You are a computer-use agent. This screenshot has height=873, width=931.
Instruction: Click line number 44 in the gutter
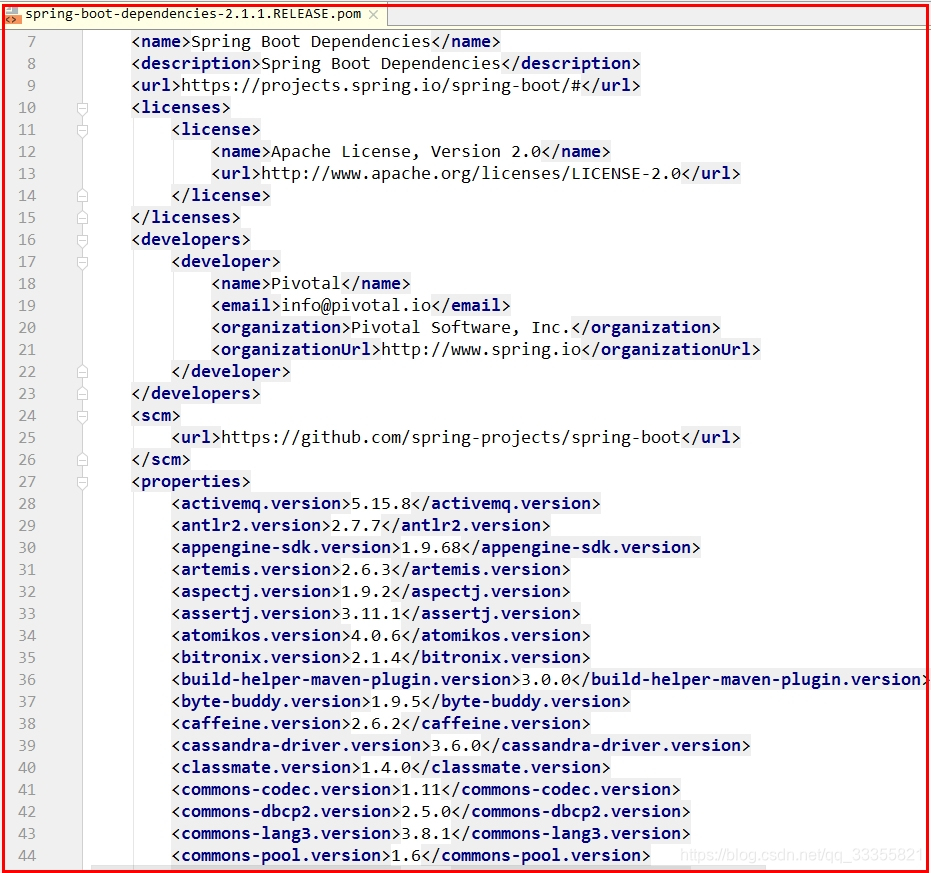point(27,855)
